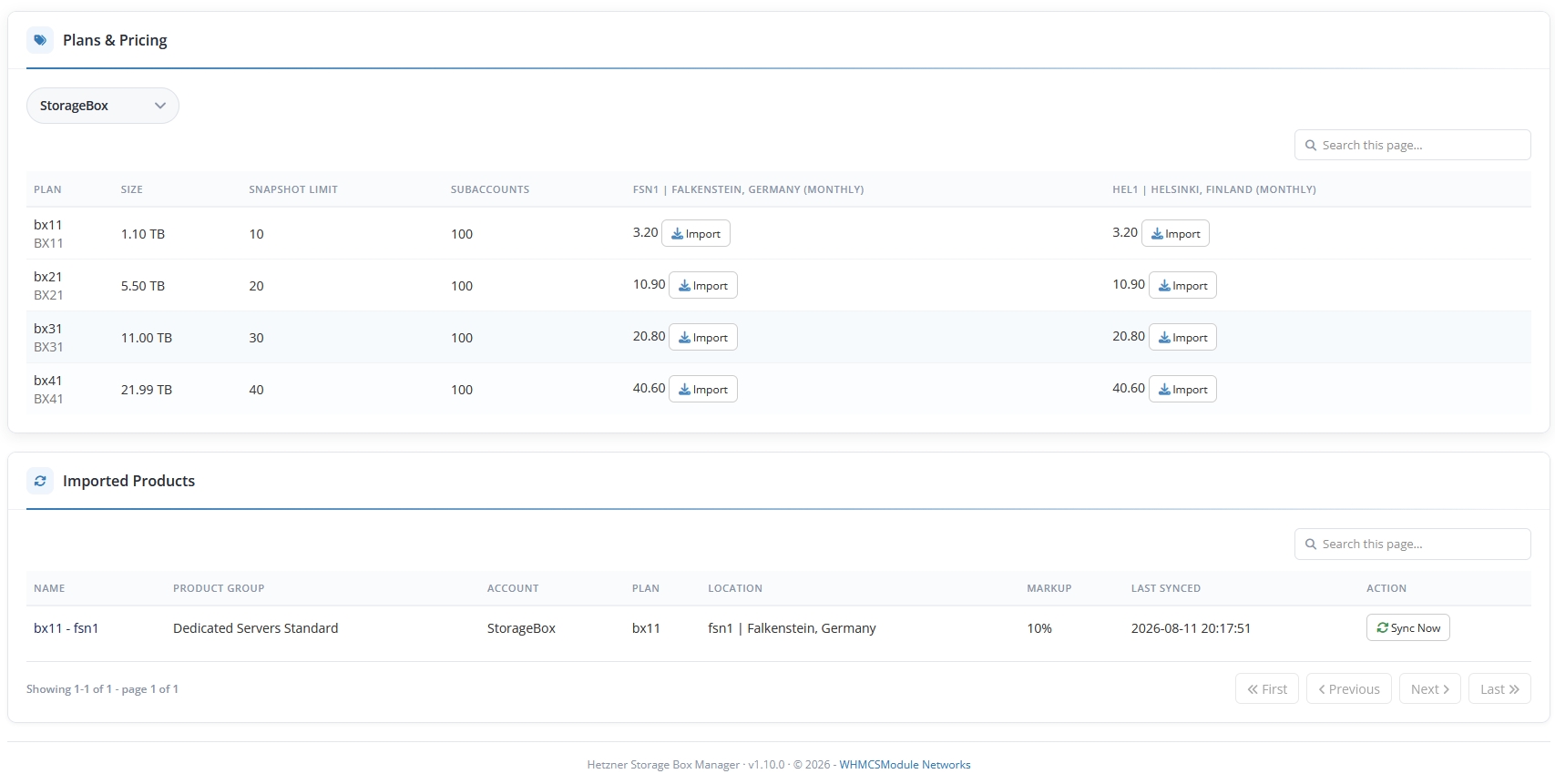Click Dedicated Servers Standard product group

[x=256, y=628]
